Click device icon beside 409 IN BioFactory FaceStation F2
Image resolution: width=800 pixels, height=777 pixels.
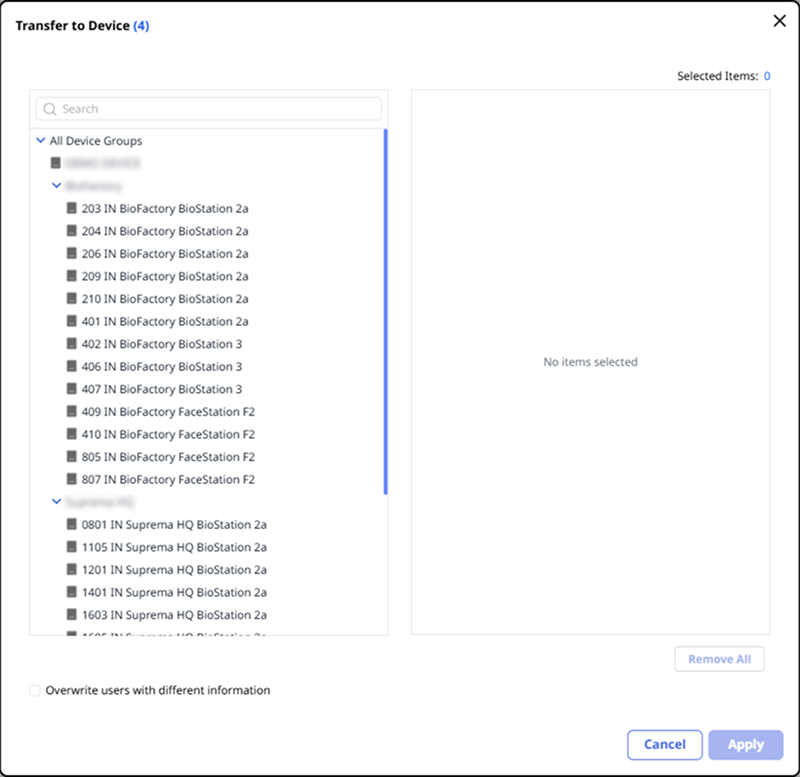click(72, 412)
